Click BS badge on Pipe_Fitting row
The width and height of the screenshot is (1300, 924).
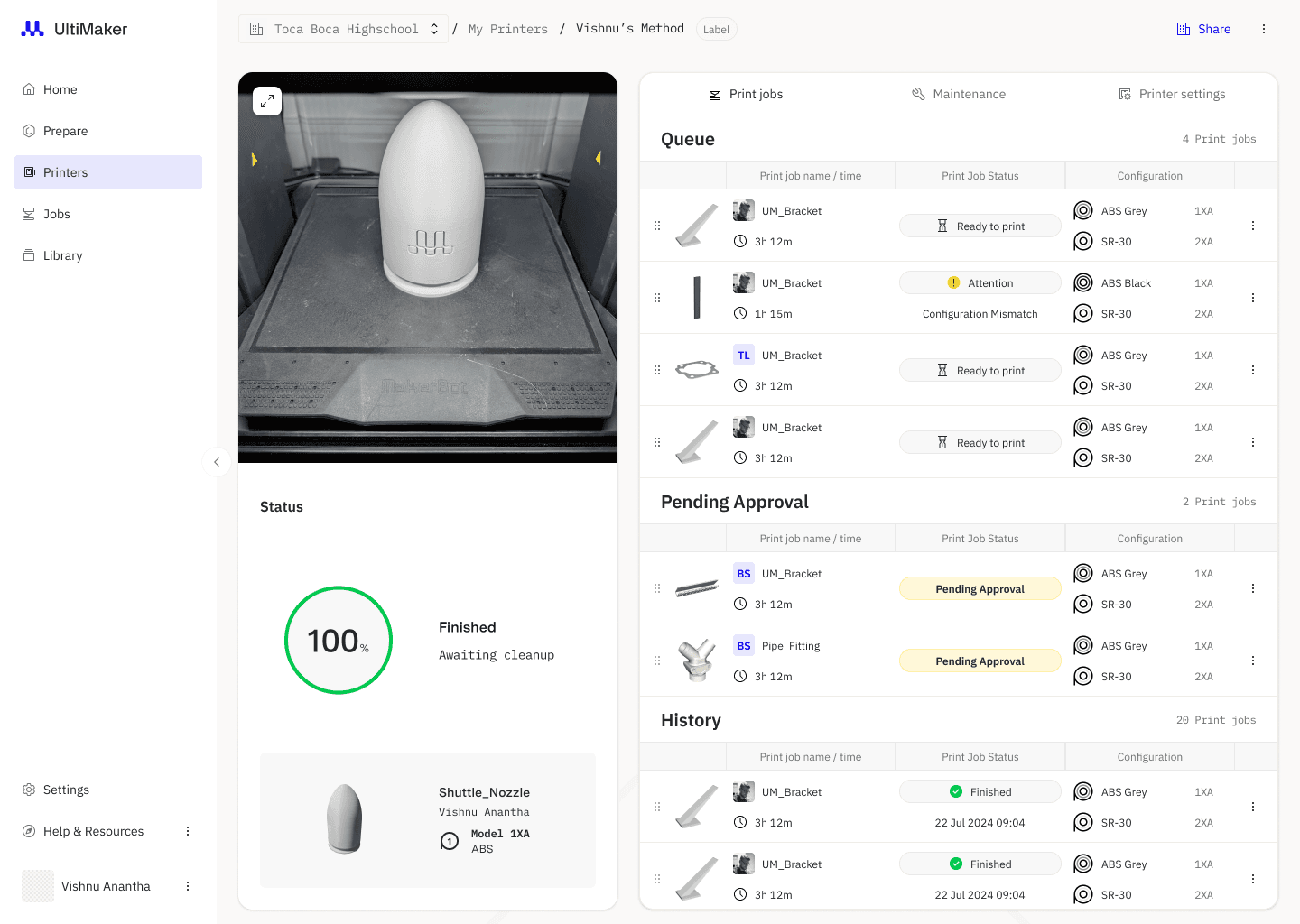(x=744, y=646)
